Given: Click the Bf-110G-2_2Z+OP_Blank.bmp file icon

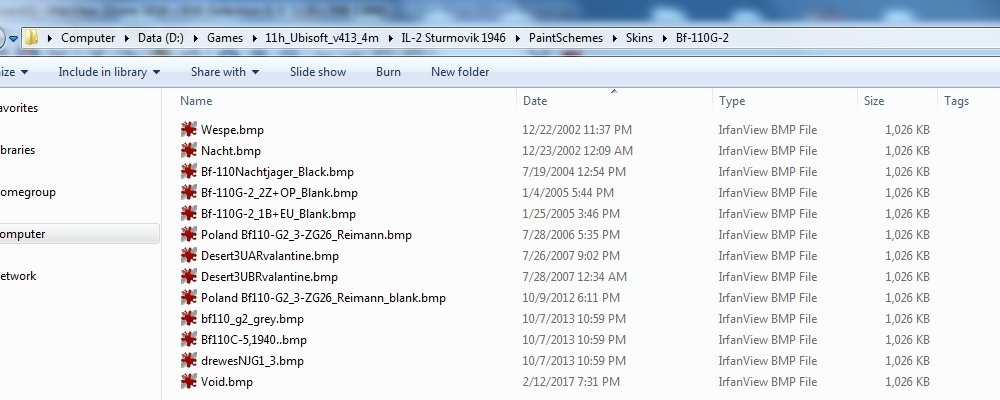Looking at the screenshot, I should [189, 193].
